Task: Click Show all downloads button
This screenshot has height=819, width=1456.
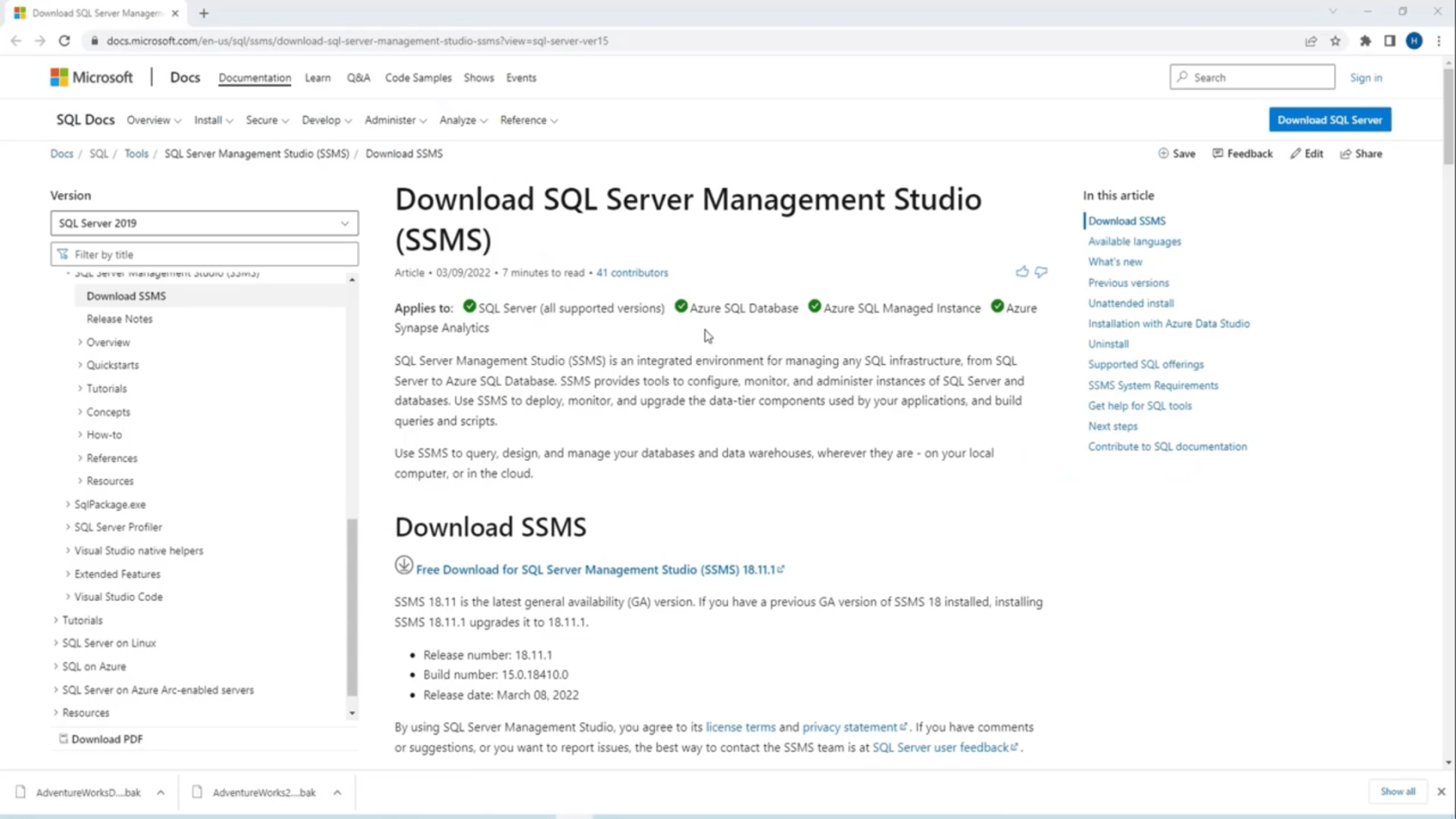Action: coord(1398,791)
